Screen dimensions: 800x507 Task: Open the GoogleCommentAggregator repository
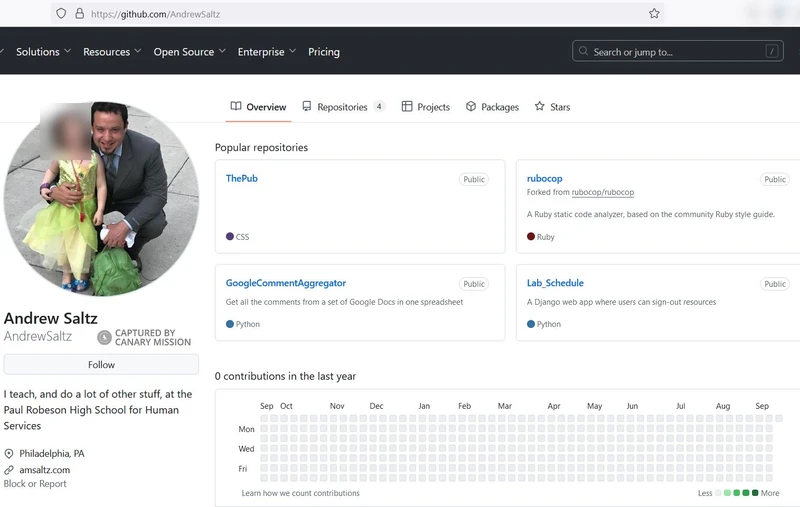click(x=286, y=283)
